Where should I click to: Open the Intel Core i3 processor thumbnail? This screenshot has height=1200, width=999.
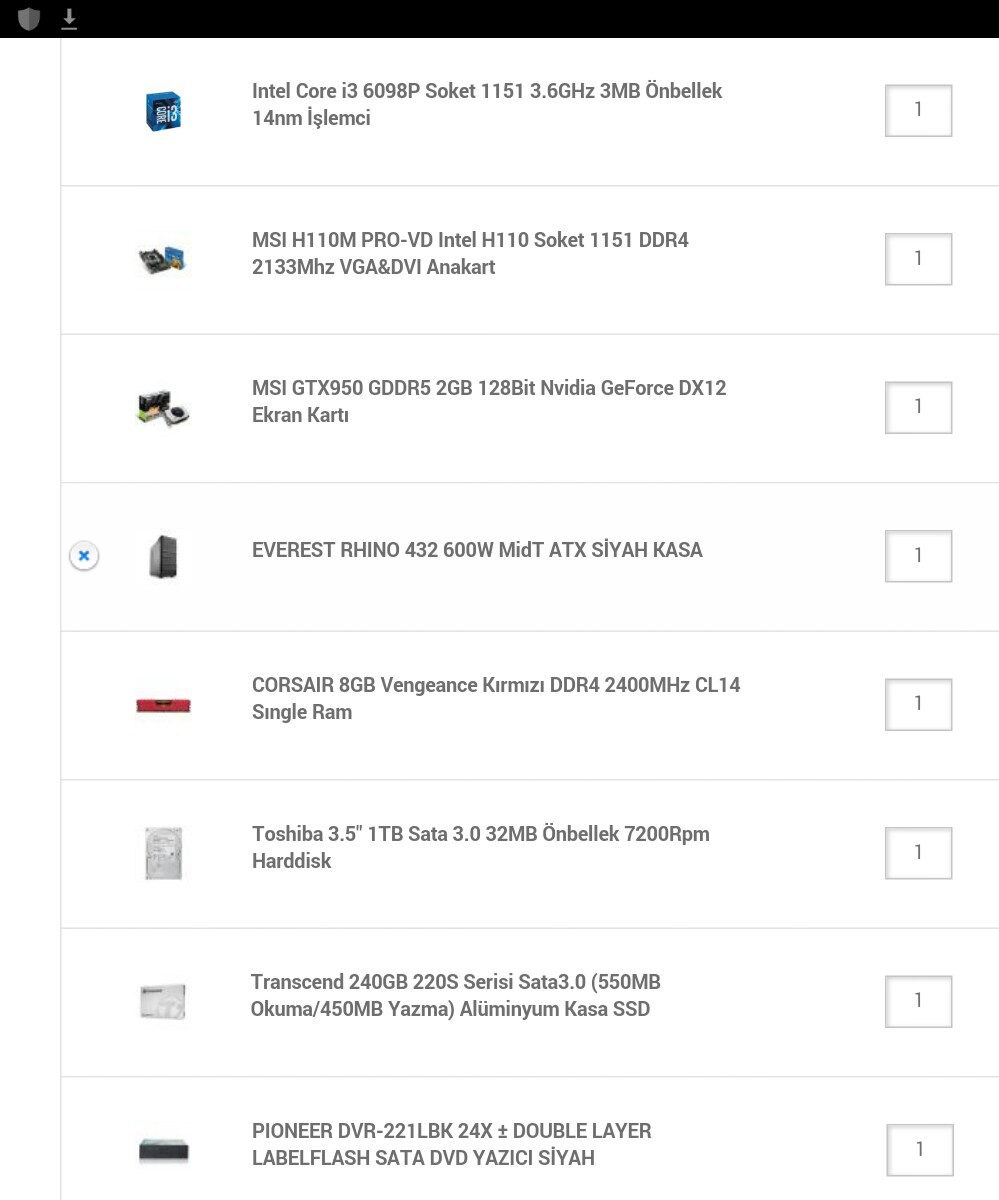click(x=163, y=110)
